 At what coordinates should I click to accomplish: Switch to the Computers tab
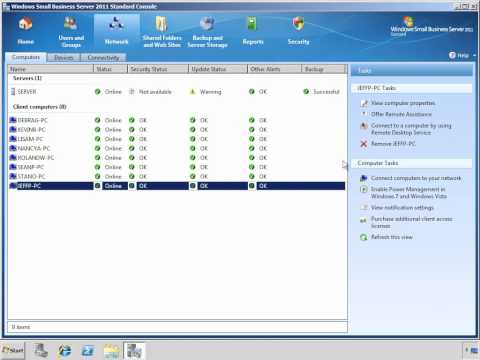tap(26, 57)
